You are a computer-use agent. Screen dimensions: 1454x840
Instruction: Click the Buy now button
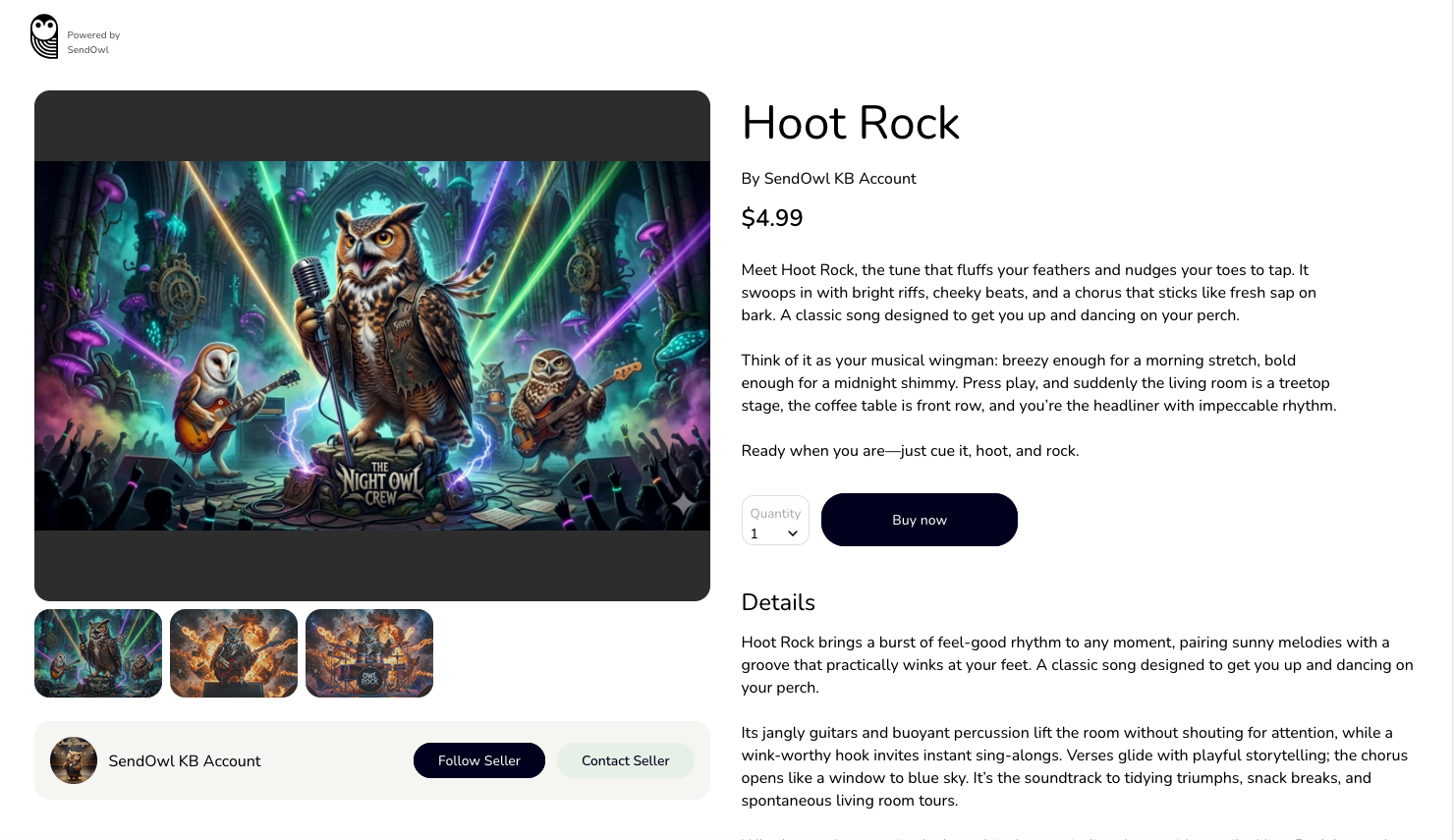point(920,520)
